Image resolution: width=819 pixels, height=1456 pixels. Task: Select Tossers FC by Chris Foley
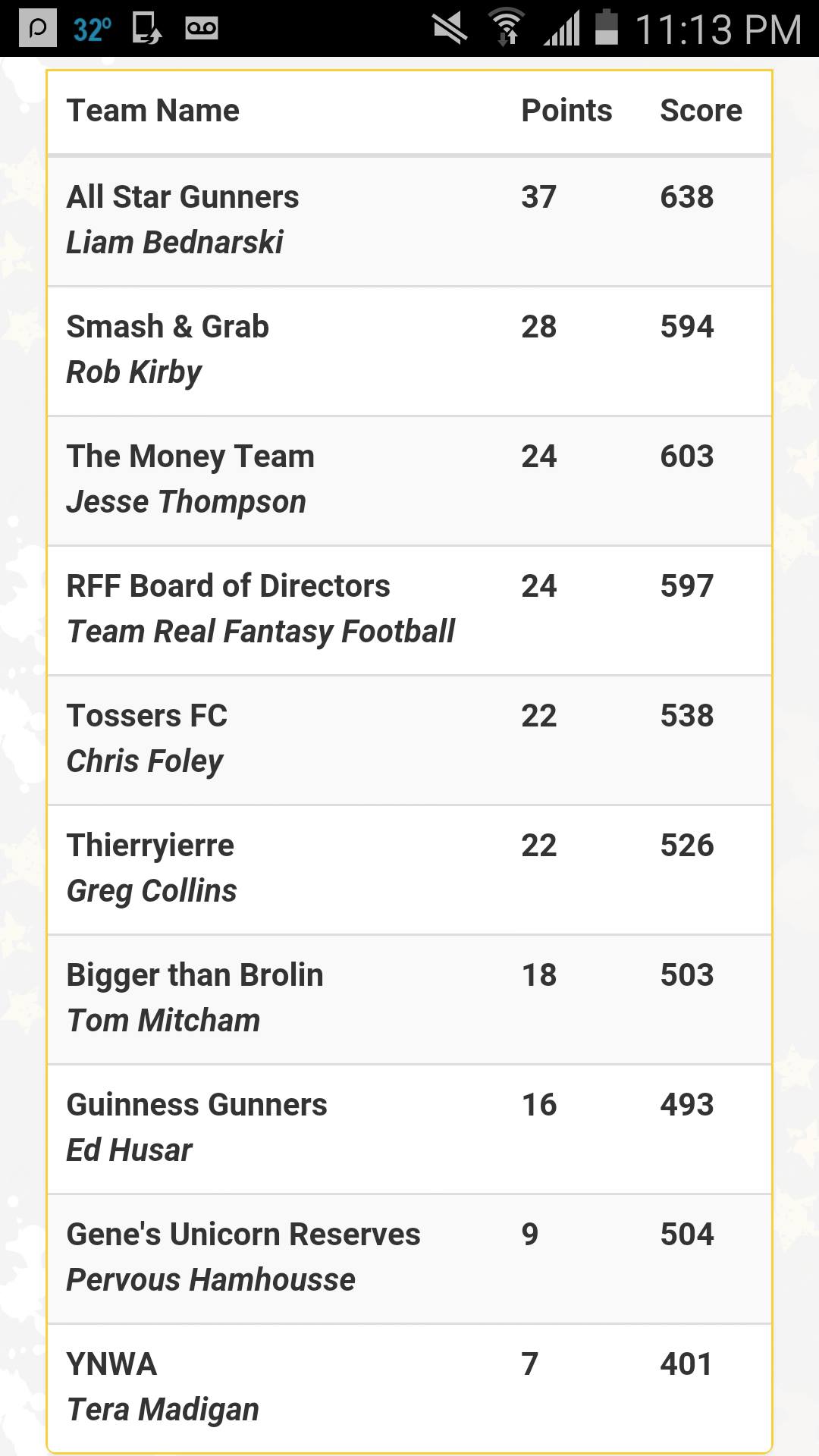[x=409, y=740]
